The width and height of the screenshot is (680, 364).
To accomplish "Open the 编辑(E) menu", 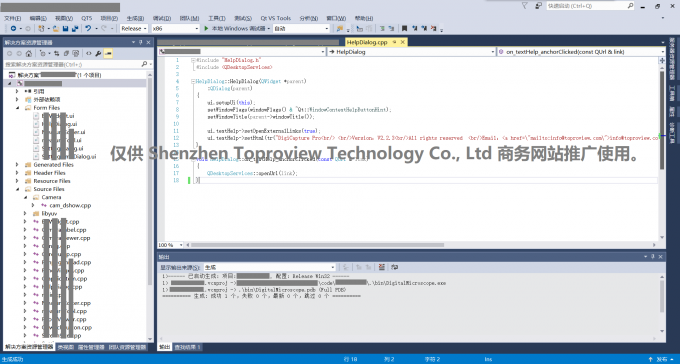I will tap(38, 18).
